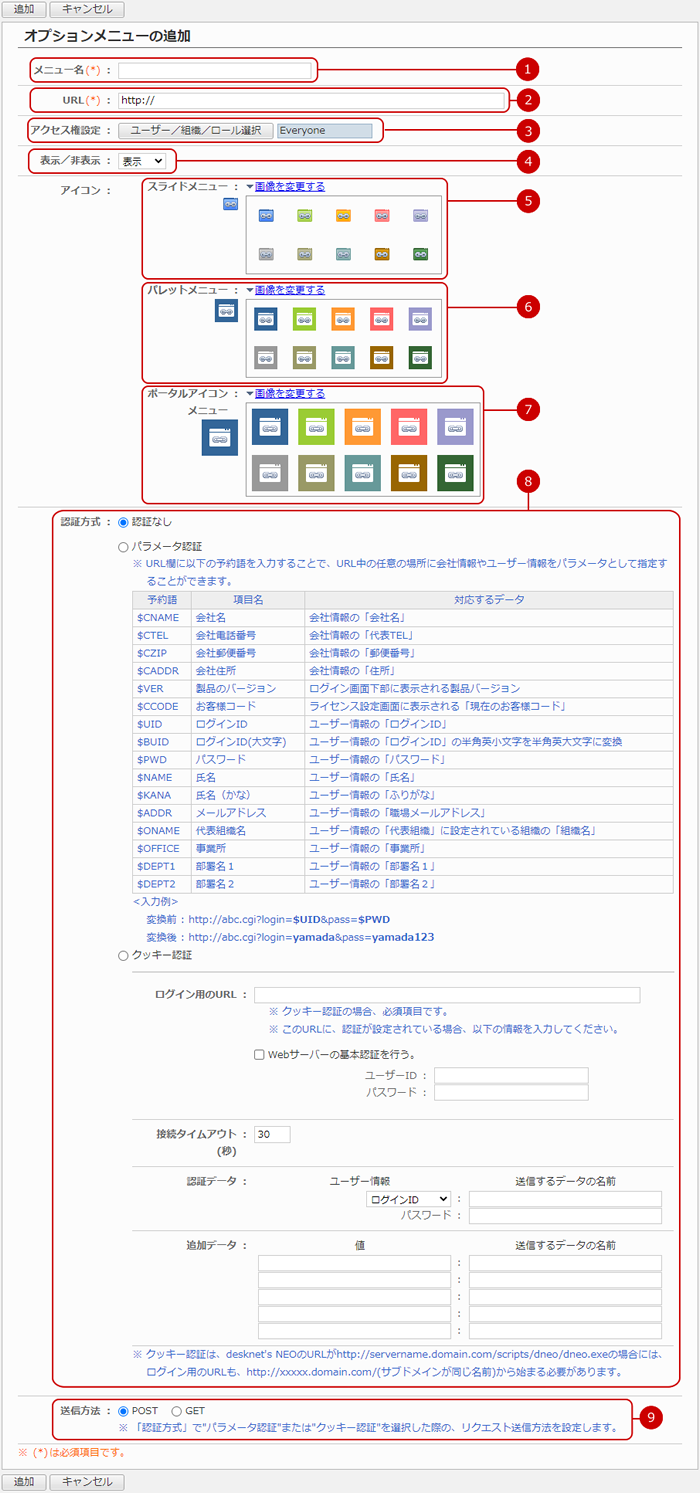The width and height of the screenshot is (700, 1493).
Task: Enable Webサーバーの基本認証を行う checkbox
Action: click(259, 1054)
